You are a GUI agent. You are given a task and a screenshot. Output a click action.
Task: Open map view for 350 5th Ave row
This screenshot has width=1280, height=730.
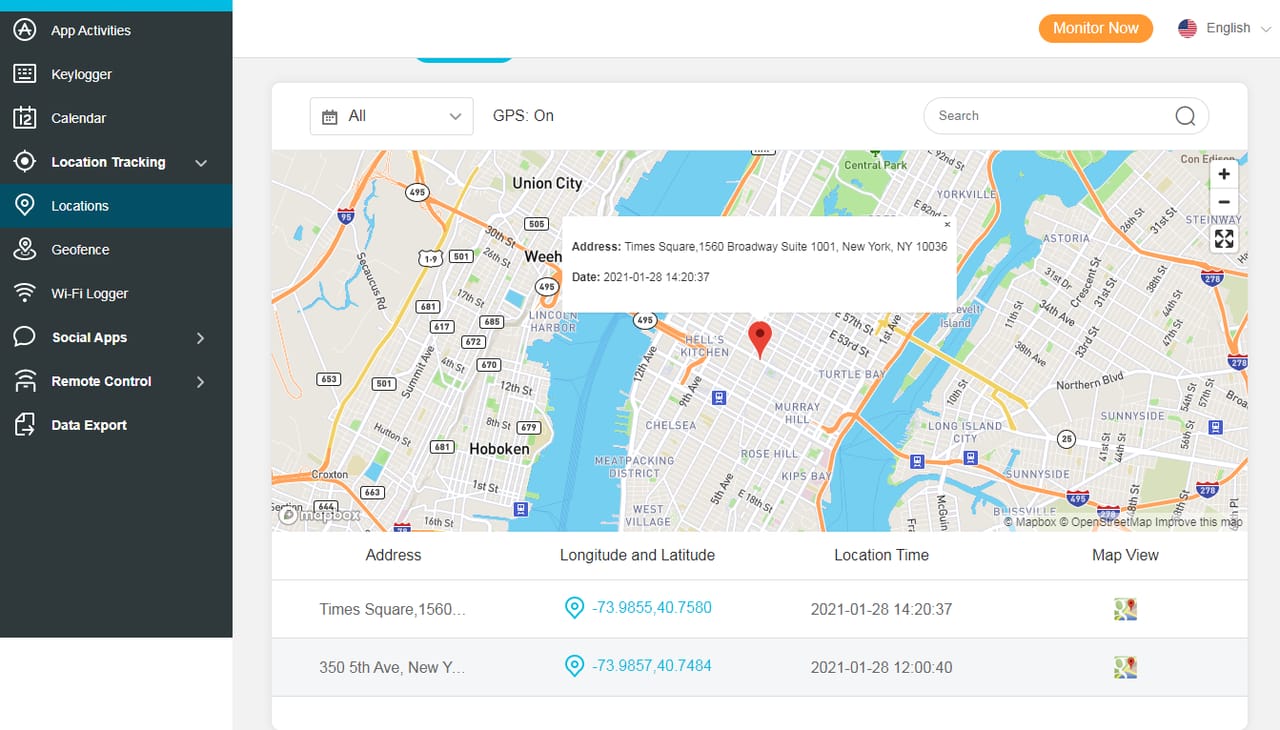[x=1125, y=667]
